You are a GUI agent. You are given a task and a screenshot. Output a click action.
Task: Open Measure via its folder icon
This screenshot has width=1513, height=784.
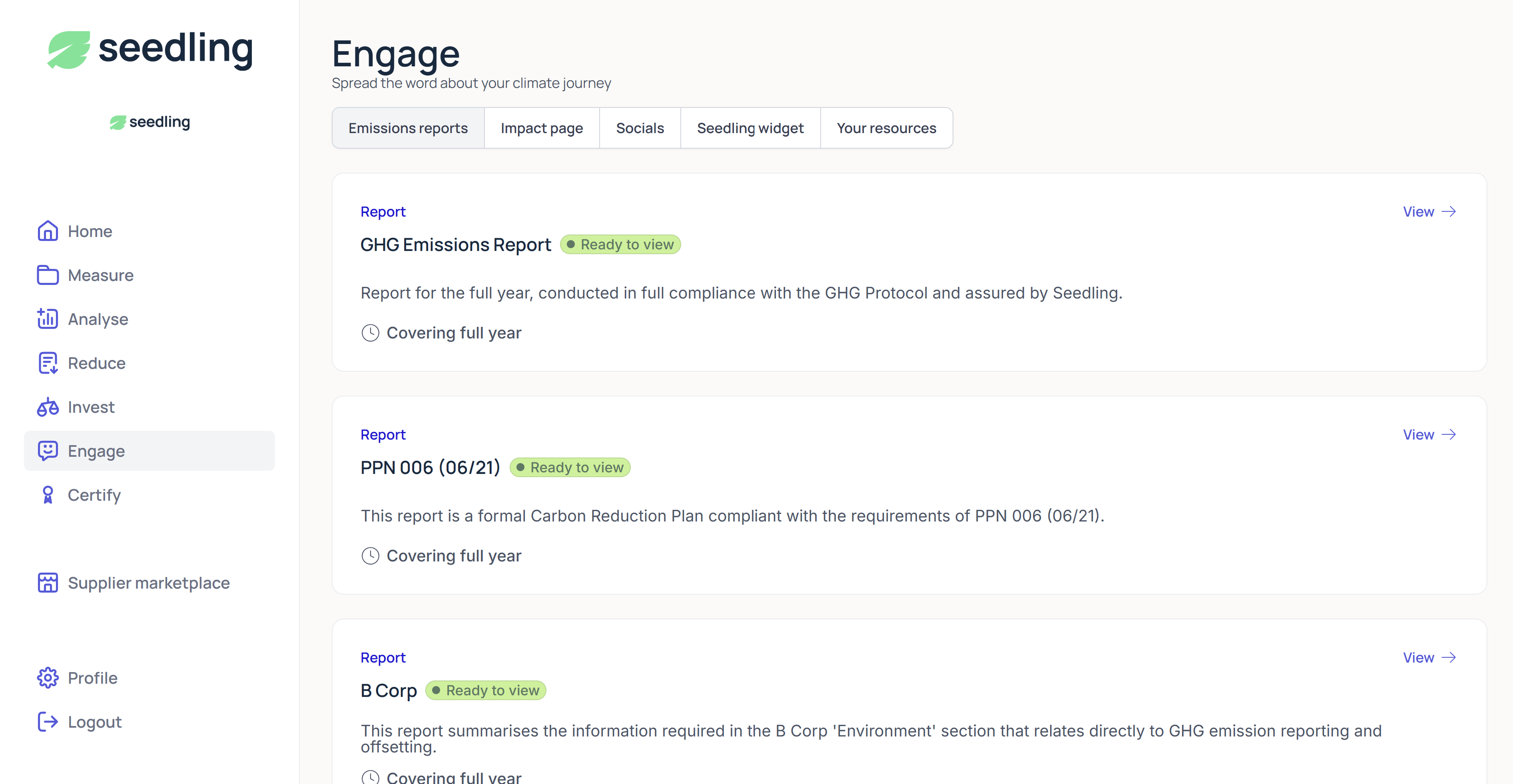pyautogui.click(x=48, y=275)
